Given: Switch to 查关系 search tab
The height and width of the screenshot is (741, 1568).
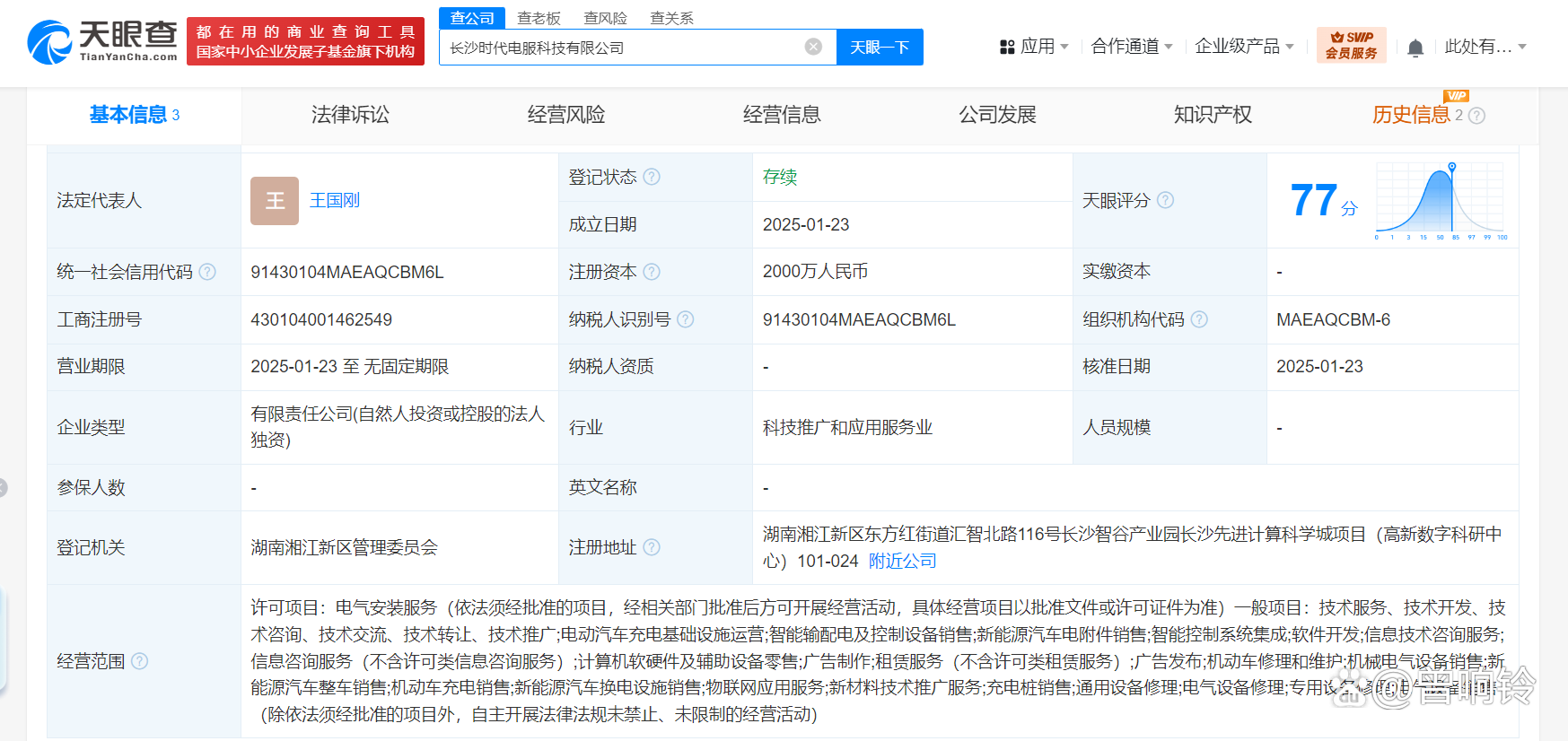Looking at the screenshot, I should pos(671,18).
